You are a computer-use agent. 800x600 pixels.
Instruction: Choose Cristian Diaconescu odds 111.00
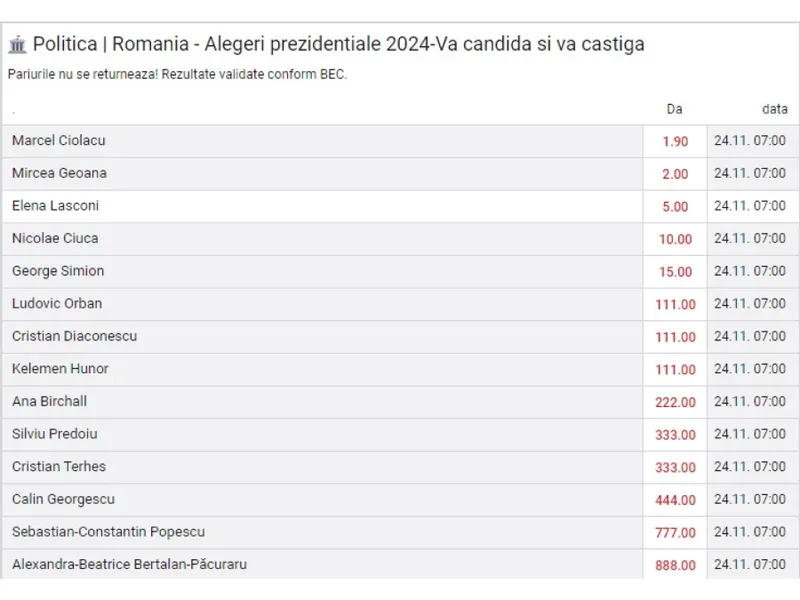[x=675, y=337]
